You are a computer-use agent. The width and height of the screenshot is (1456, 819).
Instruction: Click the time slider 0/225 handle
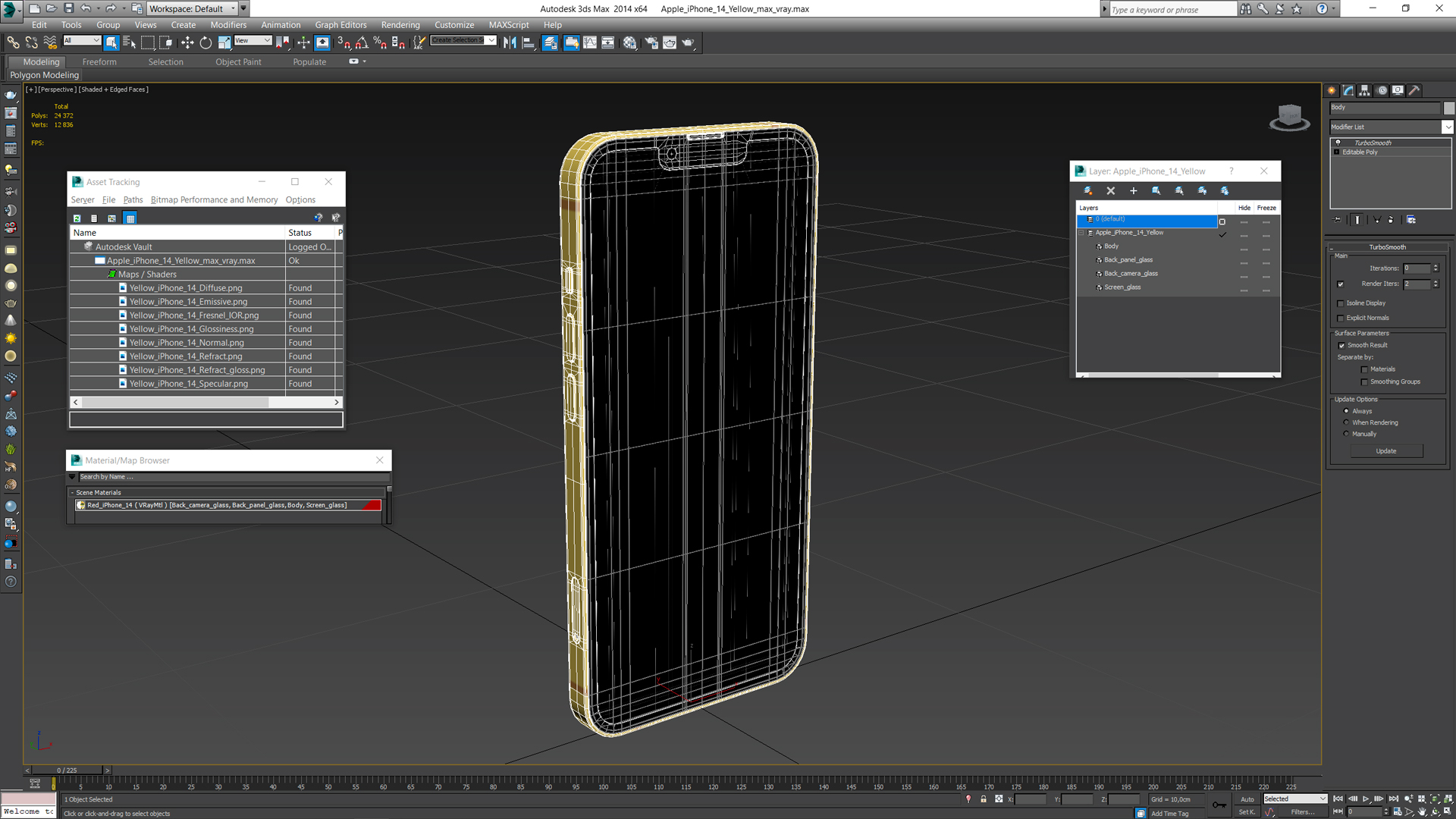tap(67, 770)
